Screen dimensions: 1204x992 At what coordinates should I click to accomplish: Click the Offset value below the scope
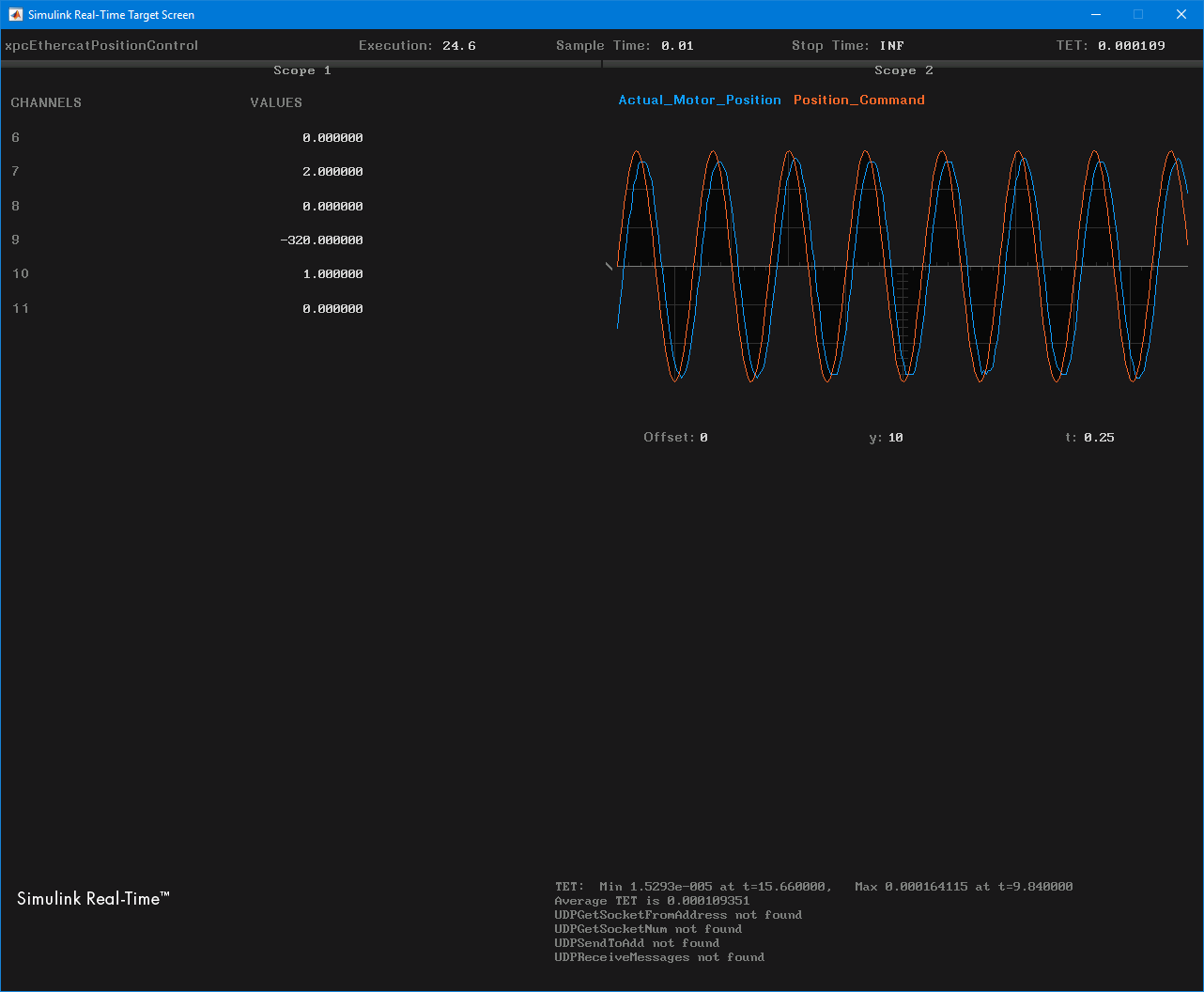[703, 438]
